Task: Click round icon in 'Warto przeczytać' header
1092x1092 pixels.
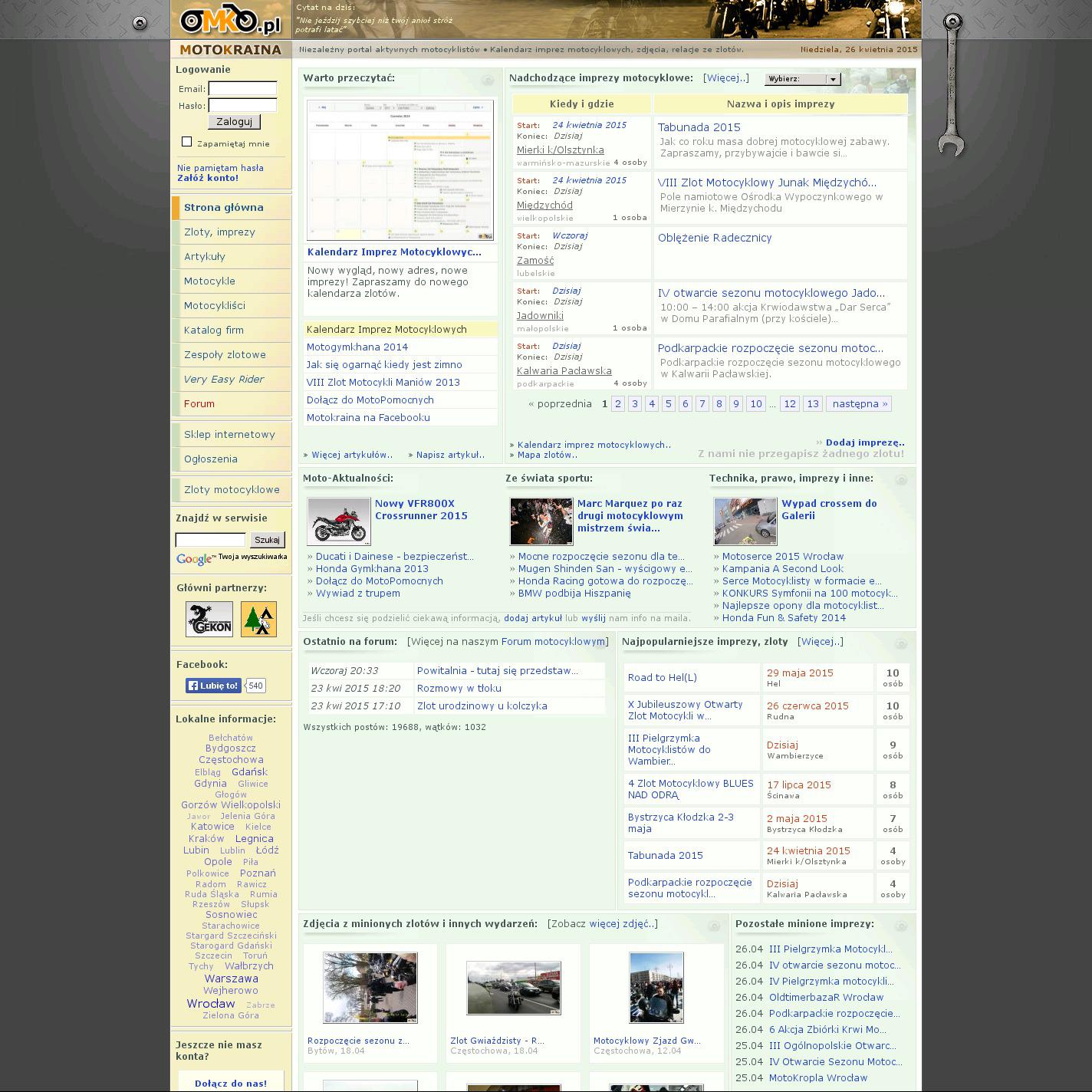Action: click(x=488, y=81)
